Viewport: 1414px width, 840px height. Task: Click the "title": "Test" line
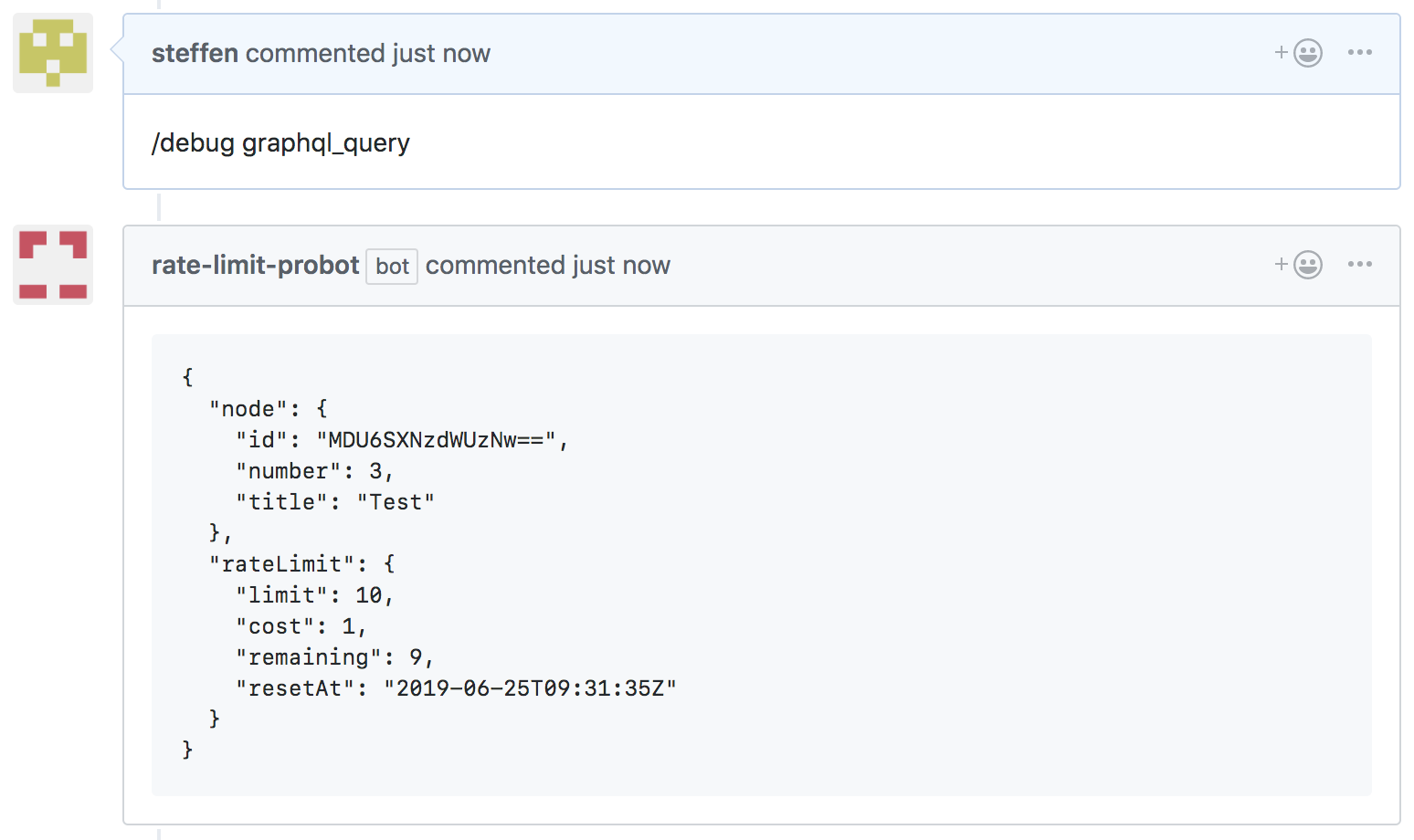pyautogui.click(x=335, y=502)
